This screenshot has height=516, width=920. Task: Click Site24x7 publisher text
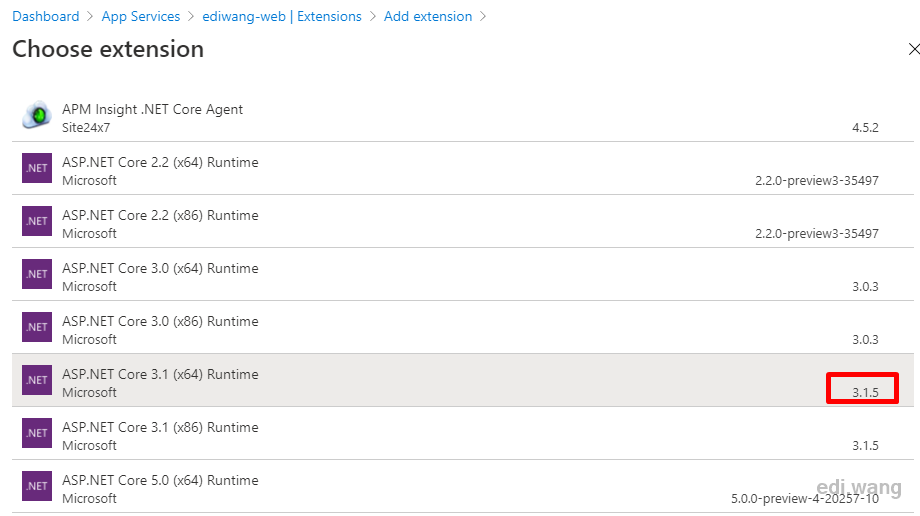point(86,127)
